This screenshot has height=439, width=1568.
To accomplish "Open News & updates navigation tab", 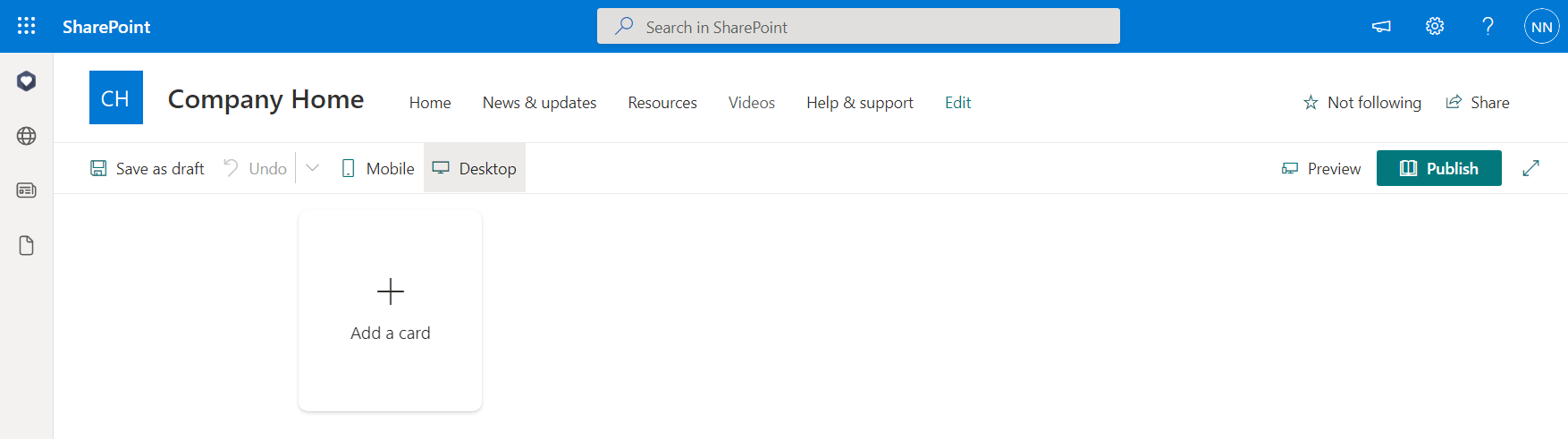I will coord(539,103).
